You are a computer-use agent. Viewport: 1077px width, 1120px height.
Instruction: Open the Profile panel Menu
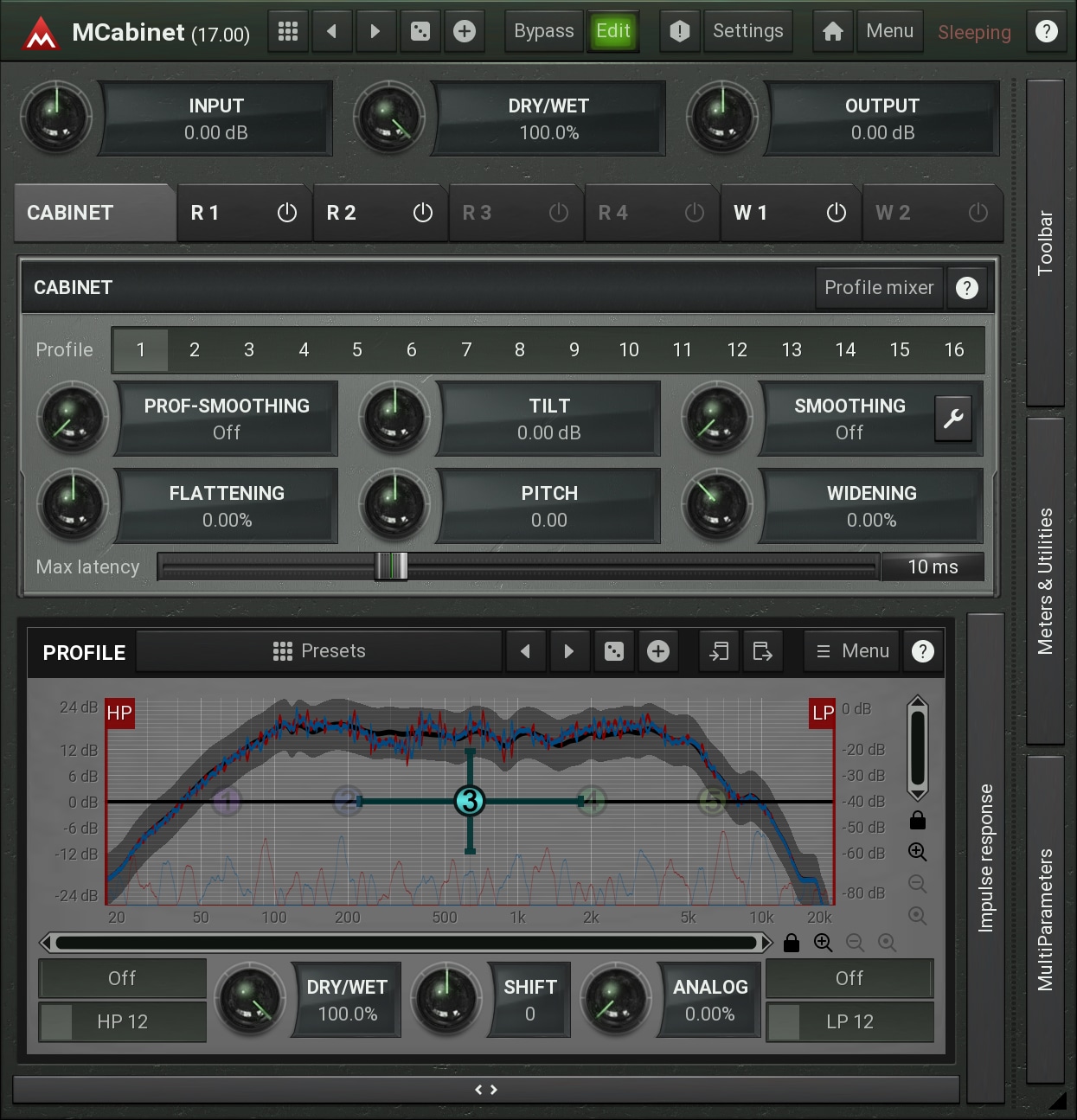[852, 651]
